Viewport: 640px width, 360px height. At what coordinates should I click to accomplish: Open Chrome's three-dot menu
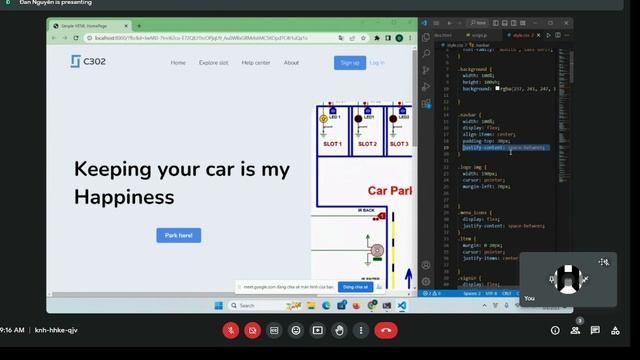tap(410, 38)
